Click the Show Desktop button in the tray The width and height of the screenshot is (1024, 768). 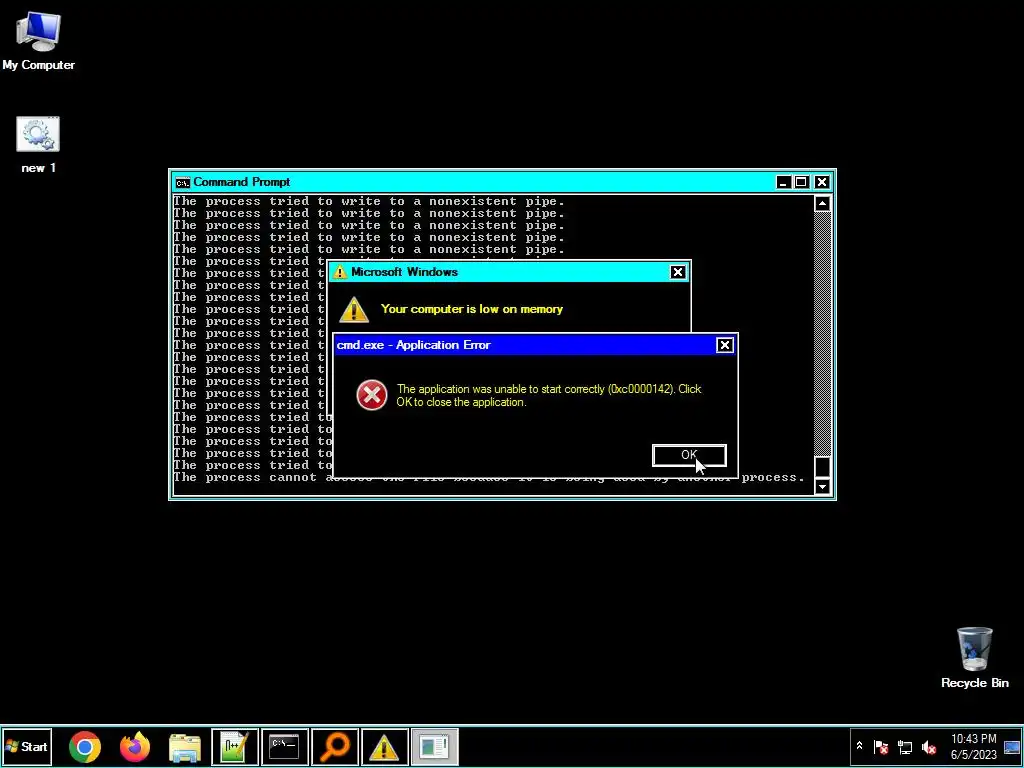[x=1013, y=746]
